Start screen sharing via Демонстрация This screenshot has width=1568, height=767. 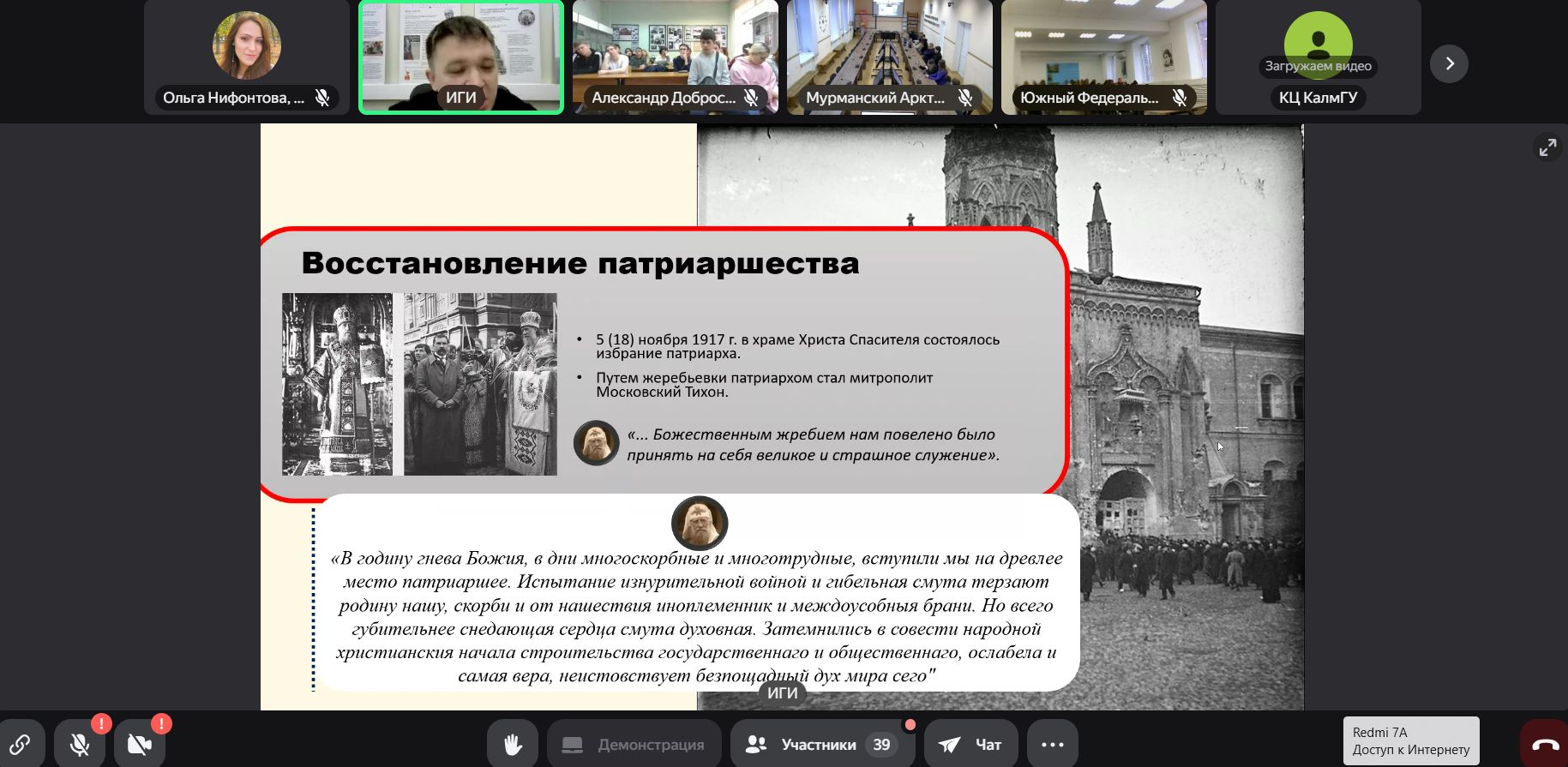(x=633, y=744)
